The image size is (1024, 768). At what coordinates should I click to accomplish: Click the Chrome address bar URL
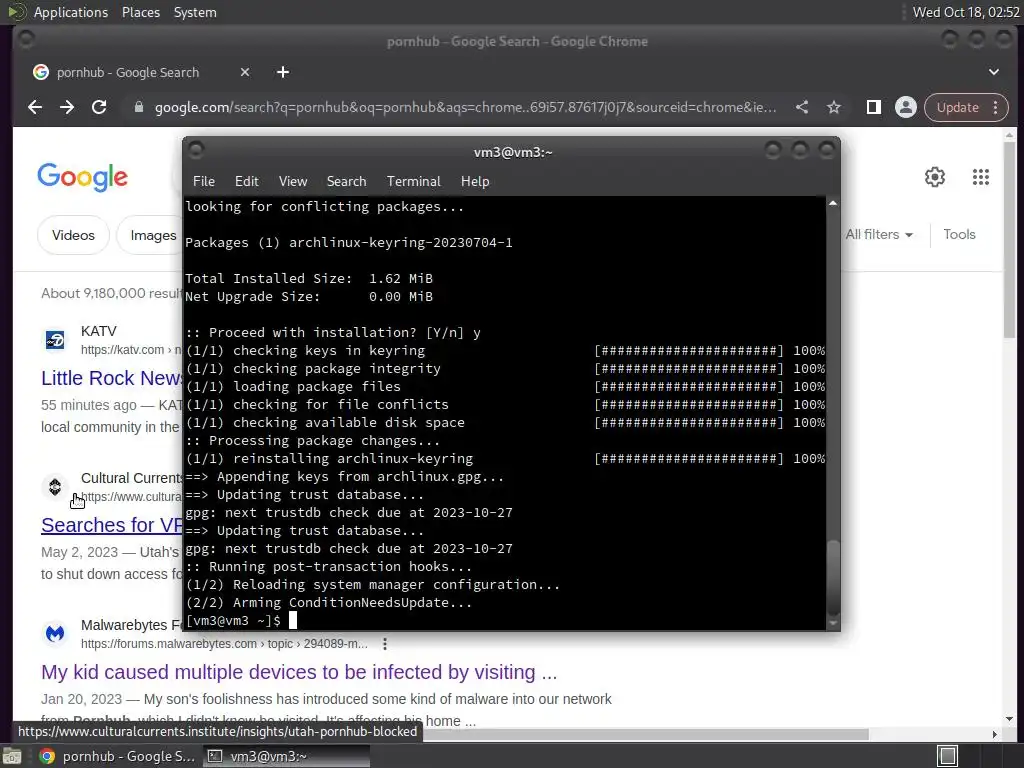(x=465, y=107)
